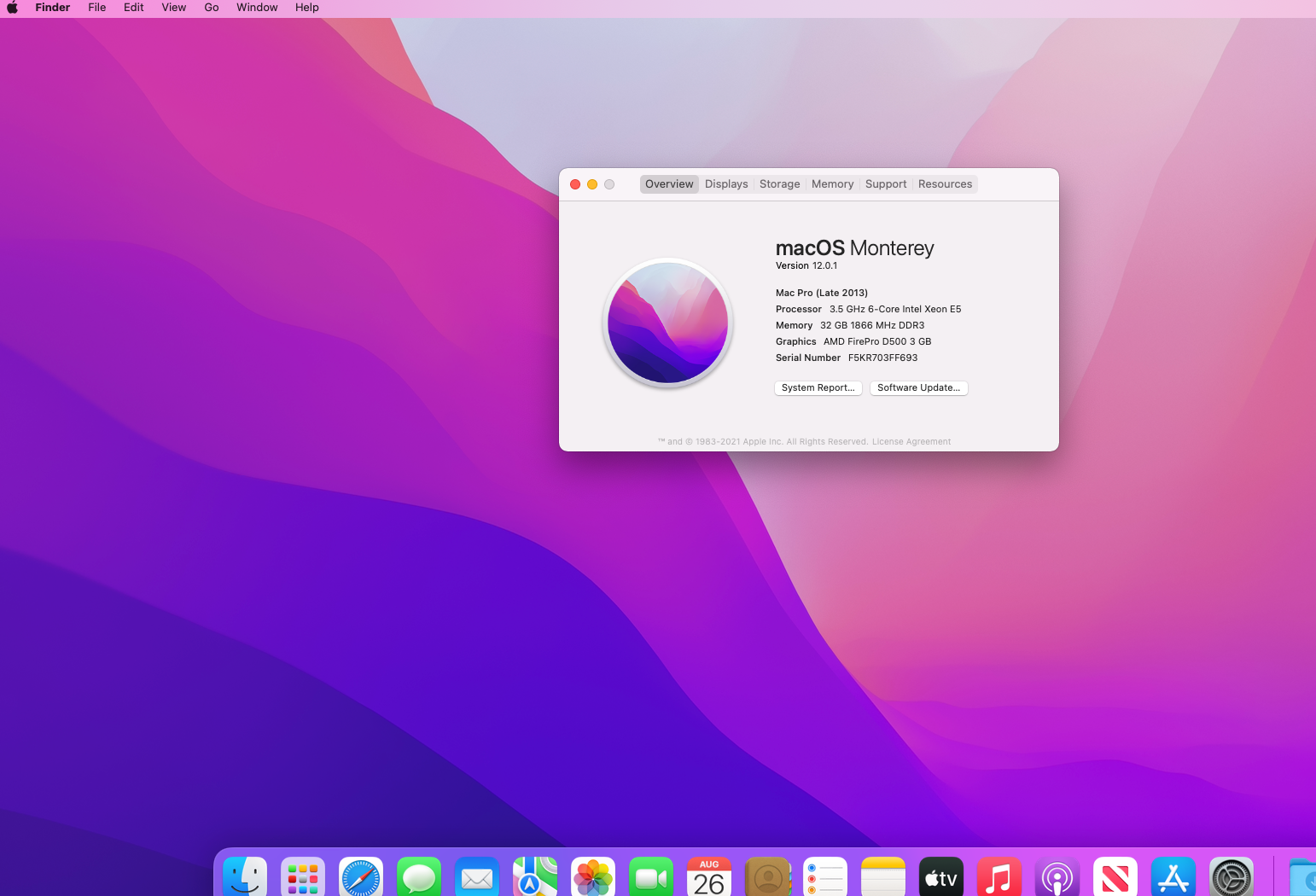Open Launchpad in the Dock

click(303, 877)
